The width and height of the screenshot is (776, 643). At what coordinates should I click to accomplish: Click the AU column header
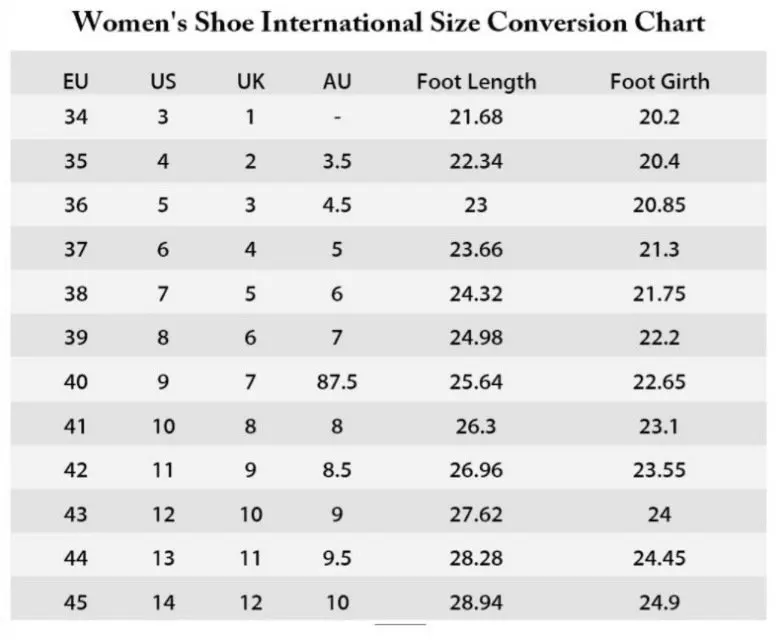click(x=338, y=81)
